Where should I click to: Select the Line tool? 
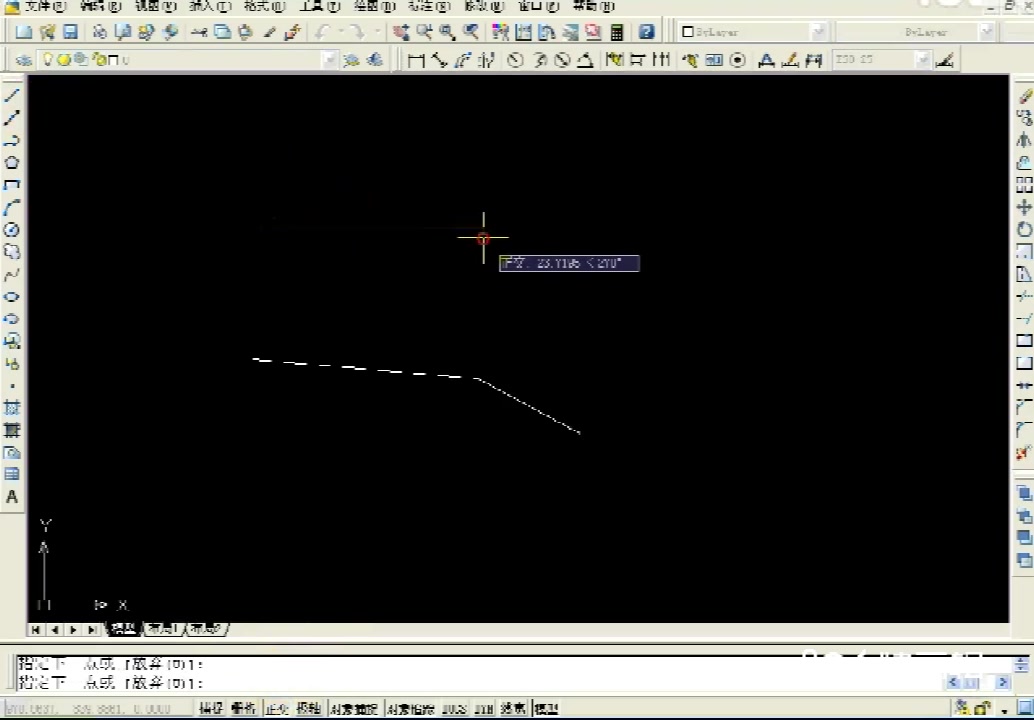(x=12, y=95)
